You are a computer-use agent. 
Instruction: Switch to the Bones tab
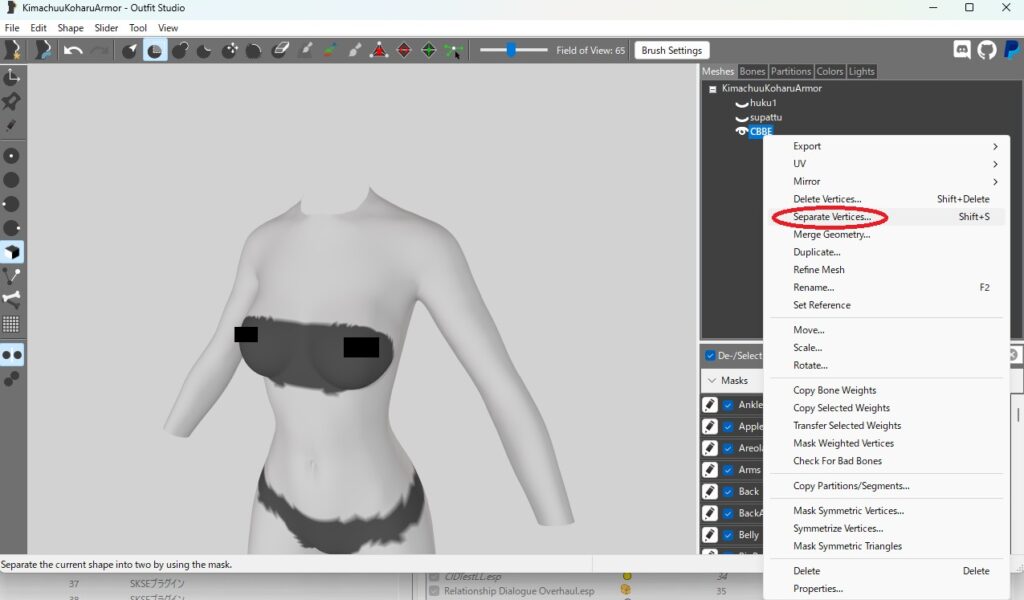click(x=752, y=71)
